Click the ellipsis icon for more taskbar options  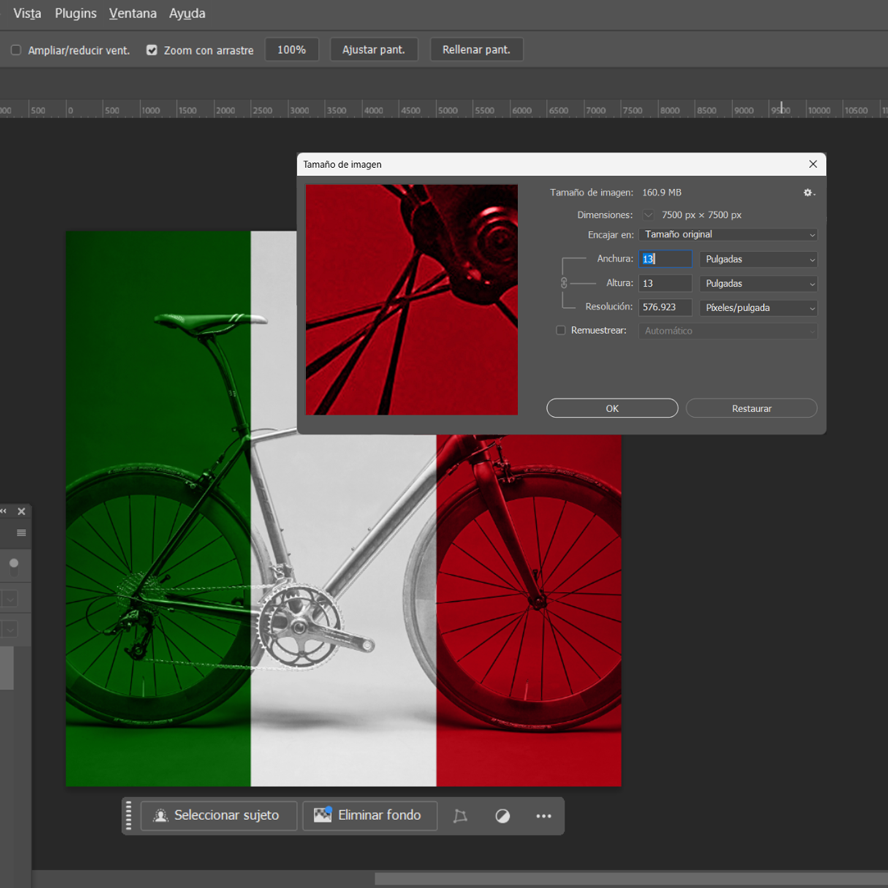(543, 816)
